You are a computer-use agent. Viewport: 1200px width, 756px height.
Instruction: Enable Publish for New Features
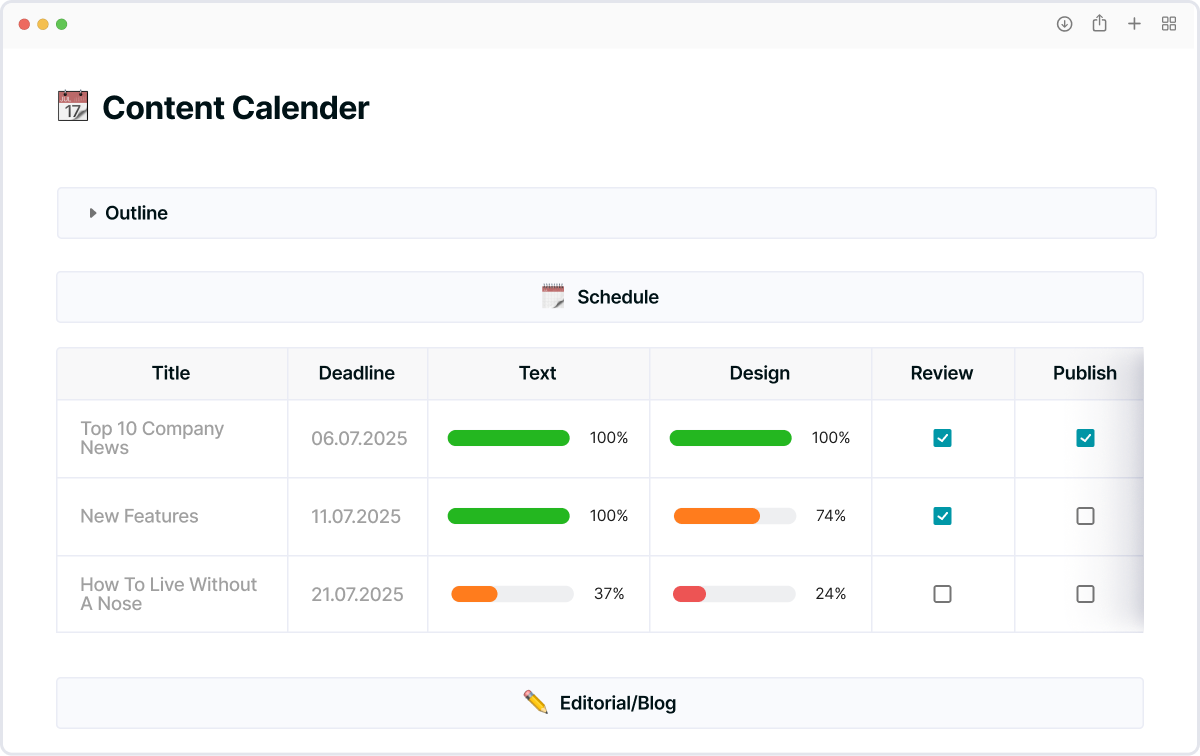pos(1085,516)
